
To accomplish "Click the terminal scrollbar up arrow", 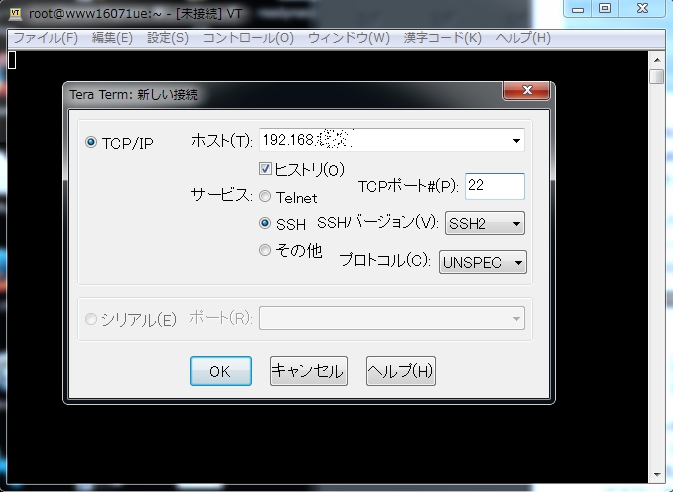I will (x=657, y=59).
